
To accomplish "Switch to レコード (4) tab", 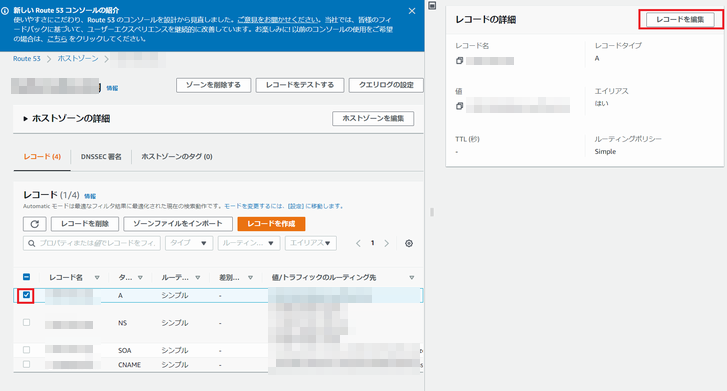I will pos(42,157).
